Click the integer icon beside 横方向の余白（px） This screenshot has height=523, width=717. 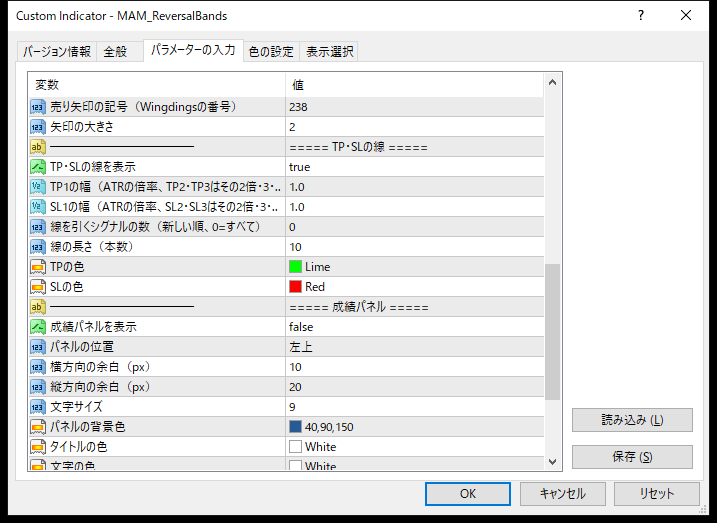tap(38, 367)
